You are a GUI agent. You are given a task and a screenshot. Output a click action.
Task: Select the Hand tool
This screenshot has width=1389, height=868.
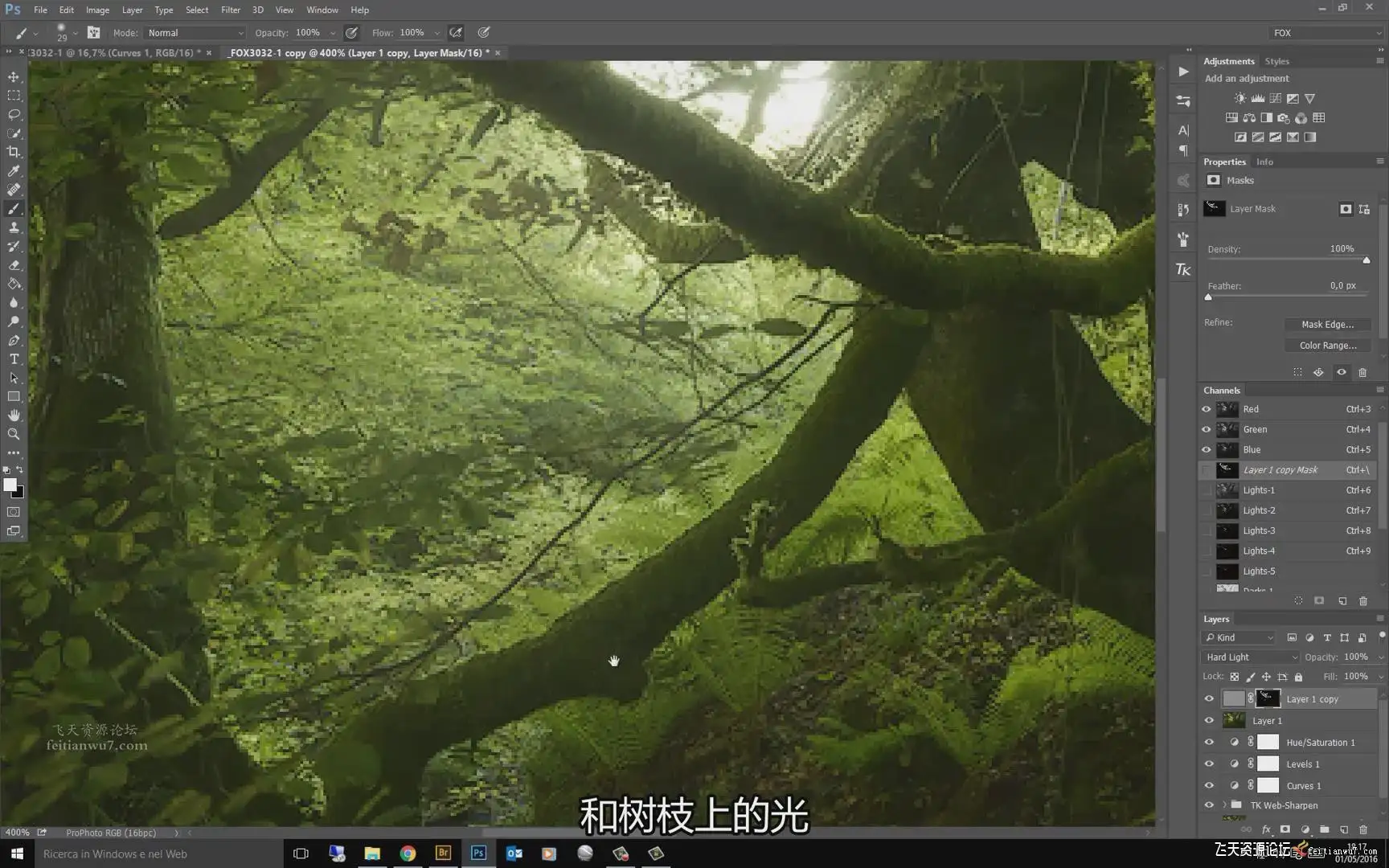click(14, 416)
